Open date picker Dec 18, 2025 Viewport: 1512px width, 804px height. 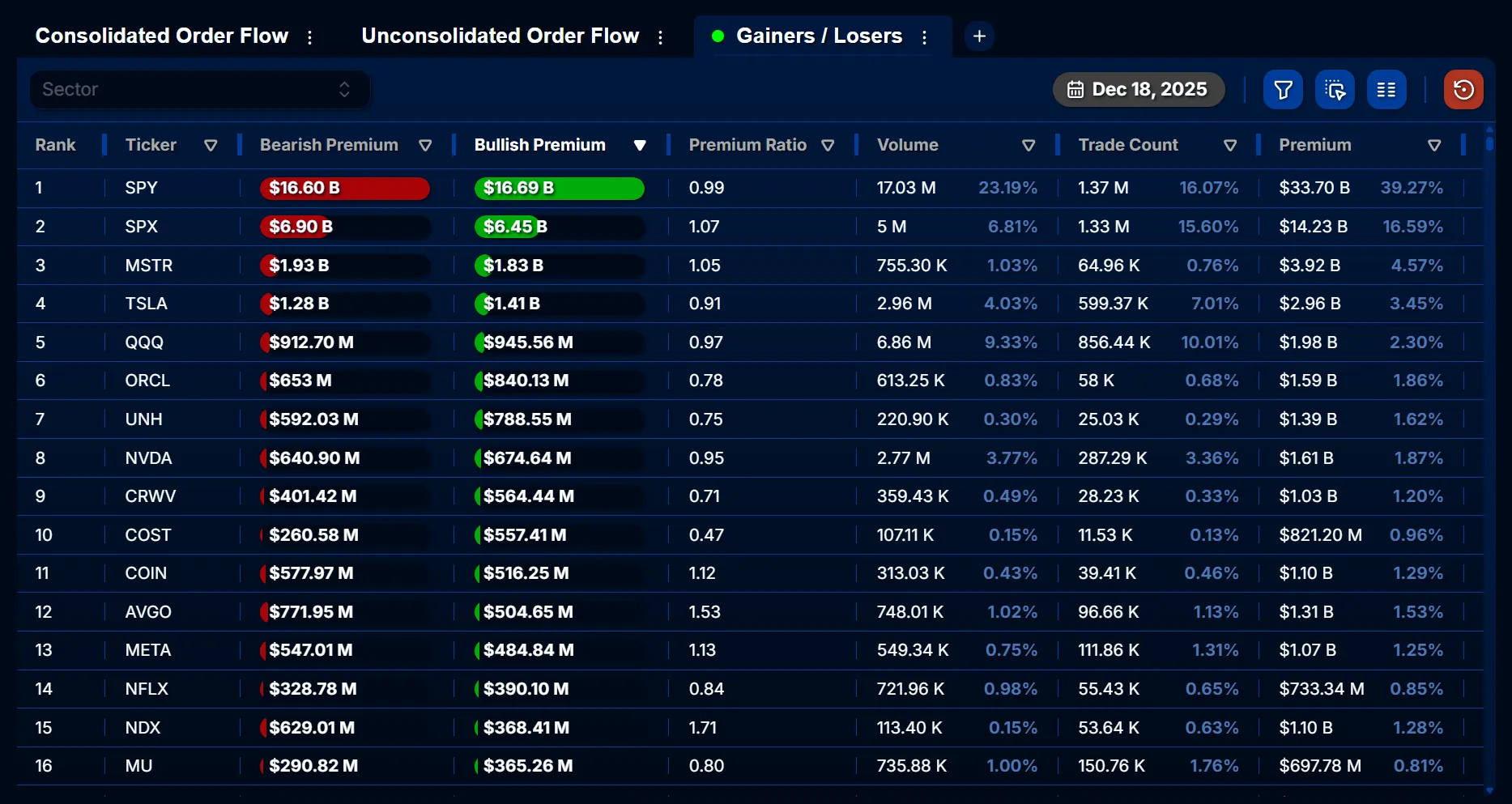[x=1139, y=90]
